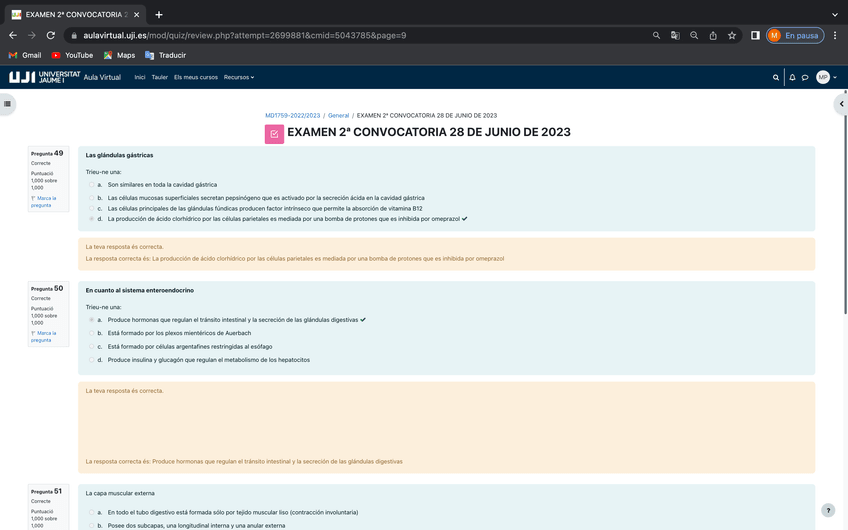Click 'Pregunta 51' label
Image resolution: width=848 pixels, height=530 pixels.
[47, 491]
